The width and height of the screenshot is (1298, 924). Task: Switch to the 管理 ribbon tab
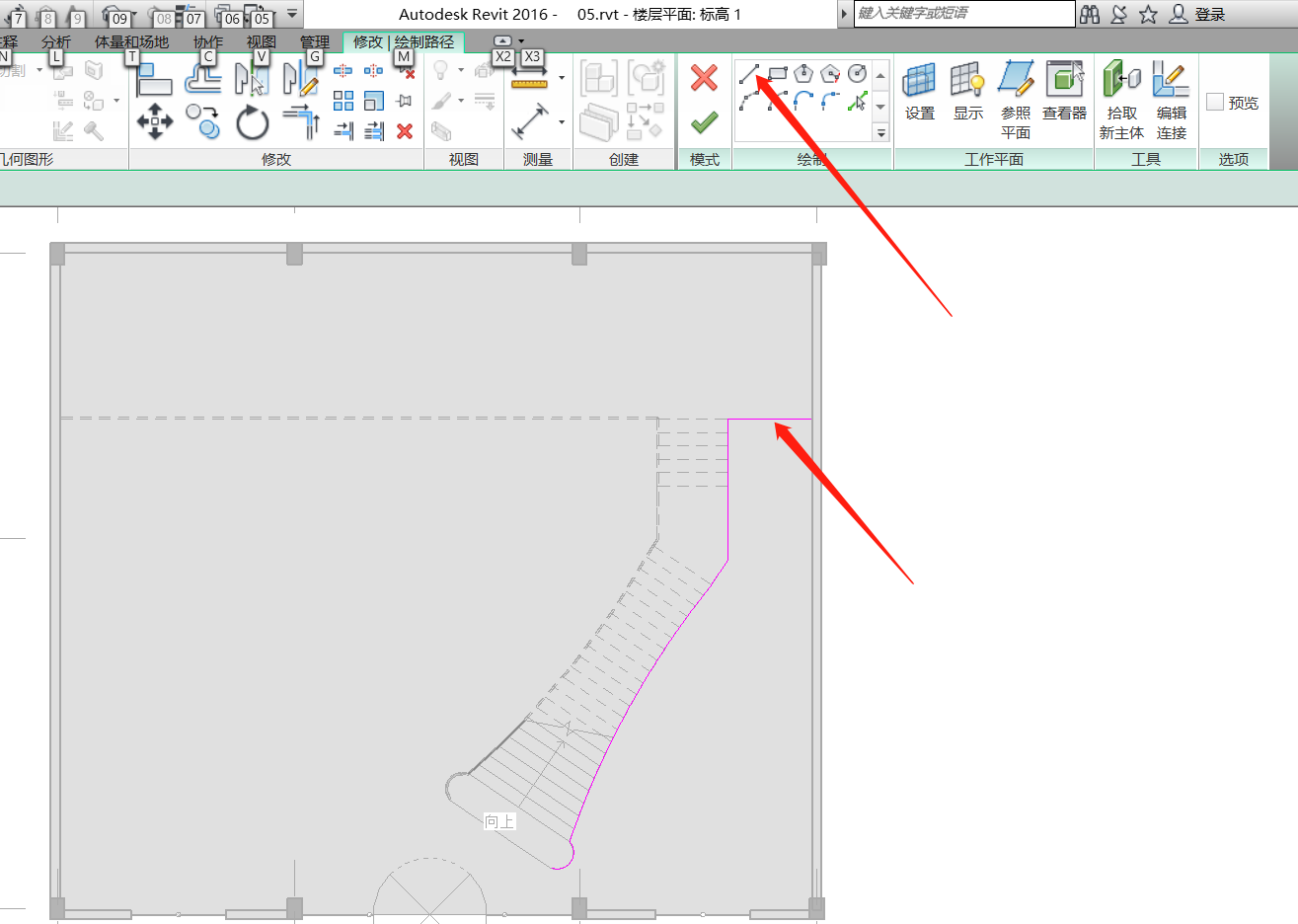[x=315, y=41]
